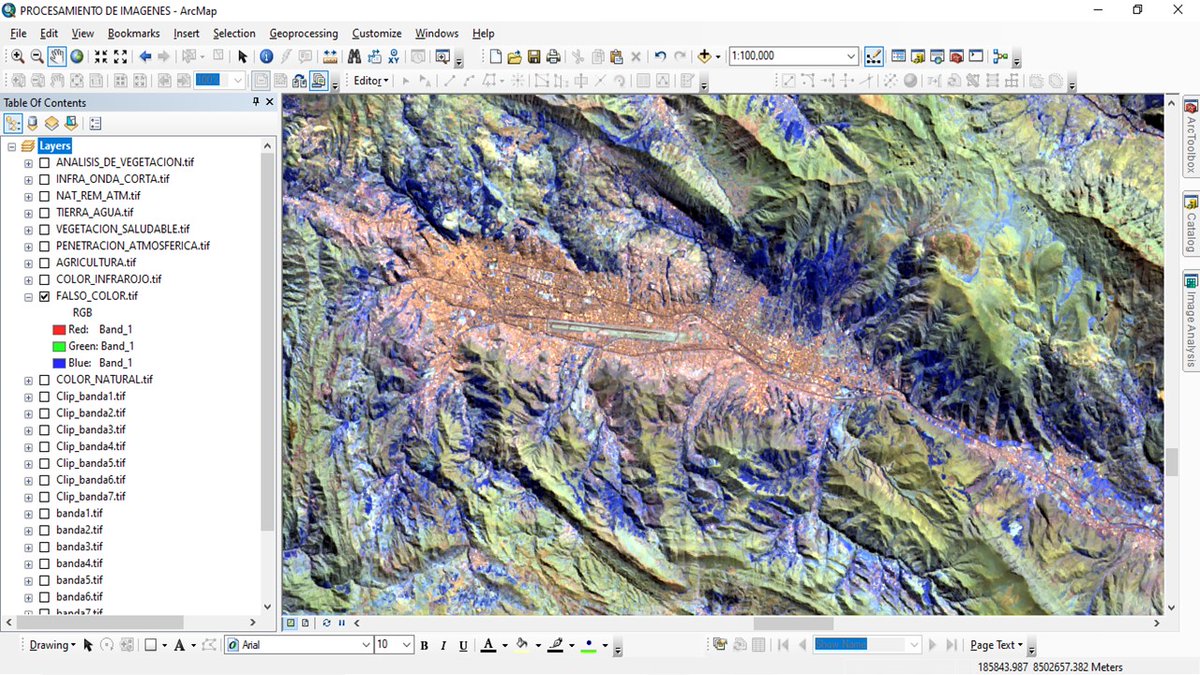Open the Geoprocessing menu

[304, 33]
